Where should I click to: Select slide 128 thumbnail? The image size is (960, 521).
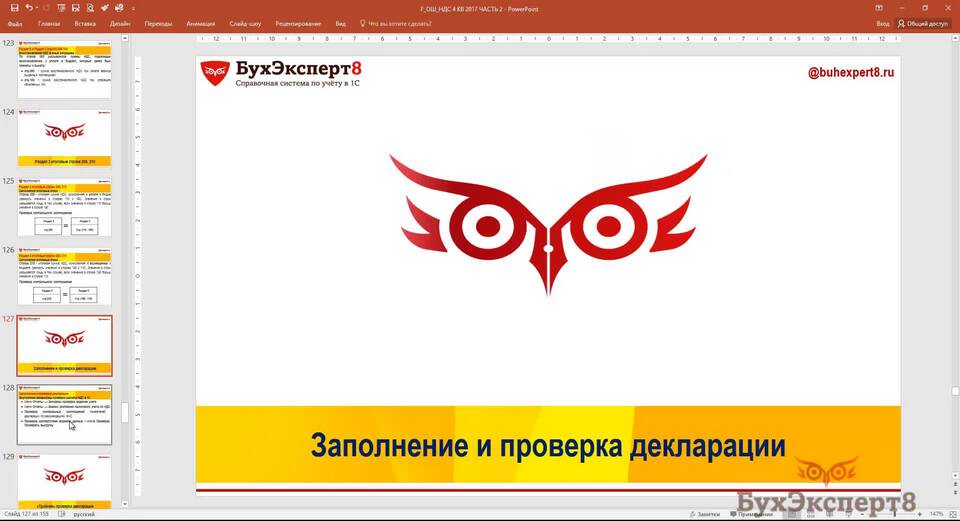[x=64, y=414]
